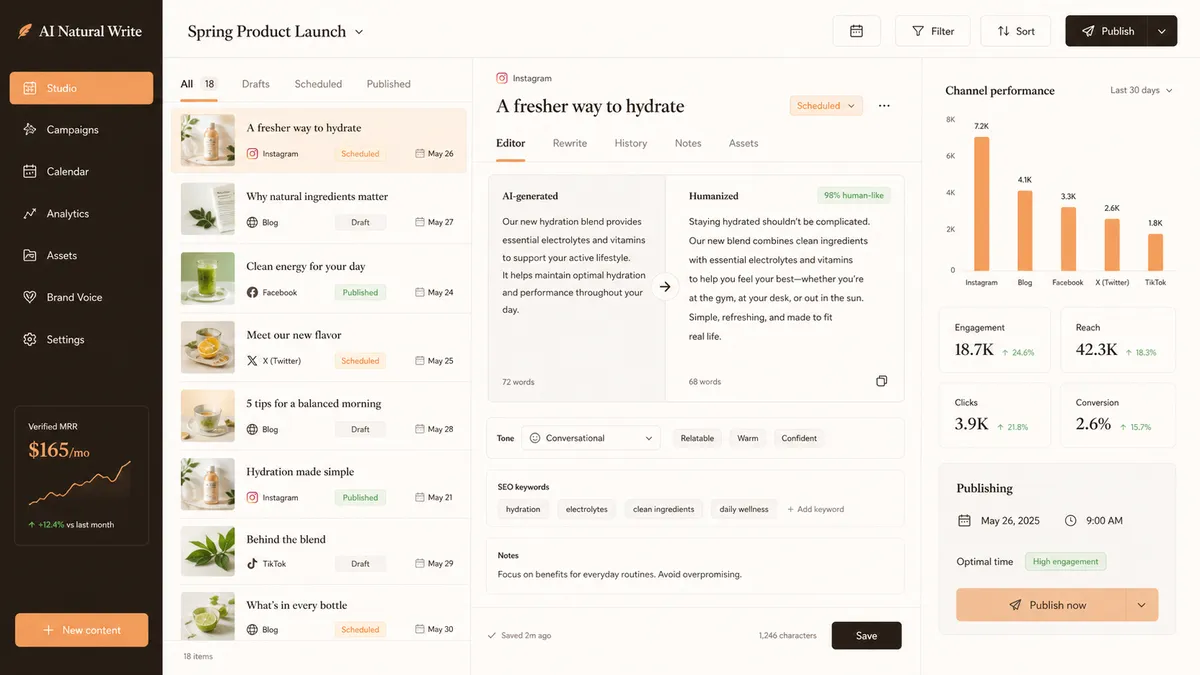Toggle the Confident tone chip
Screen dimensions: 1200x675
(799, 438)
